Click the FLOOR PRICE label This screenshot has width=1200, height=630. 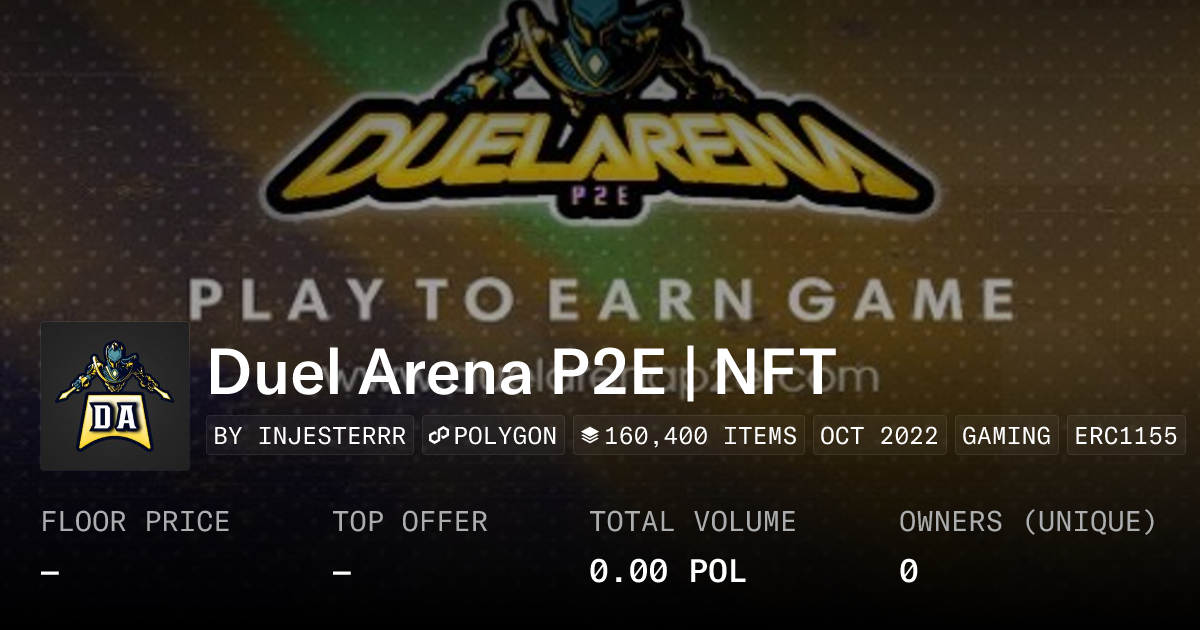[x=135, y=522]
